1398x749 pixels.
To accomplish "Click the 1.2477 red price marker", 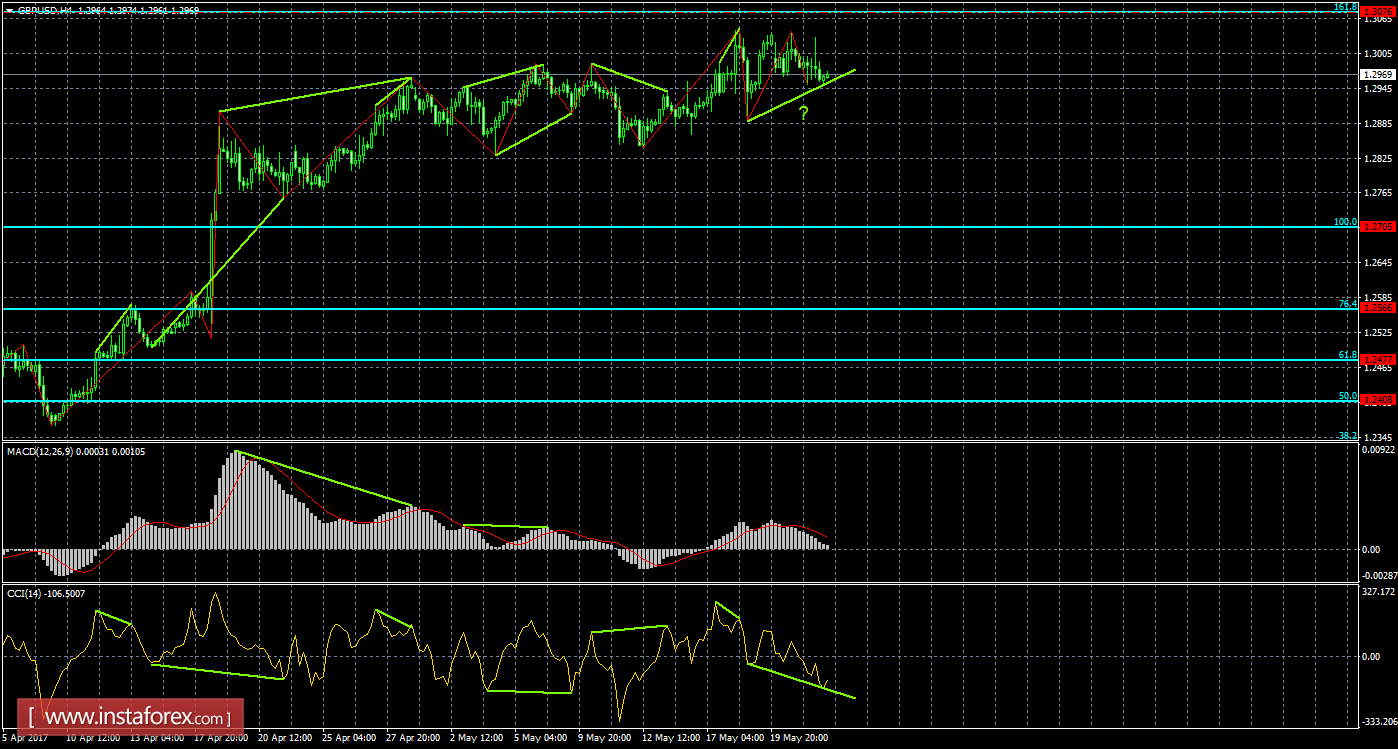I will pos(1378,360).
